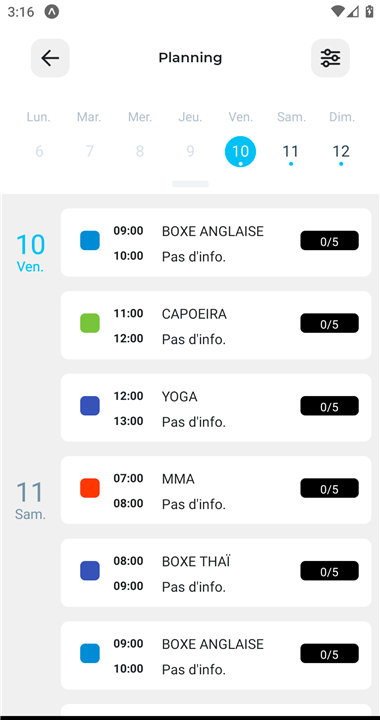Viewport: 380px width, 720px height.
Task: Open the 0/5 badge for MMA
Action: [330, 488]
